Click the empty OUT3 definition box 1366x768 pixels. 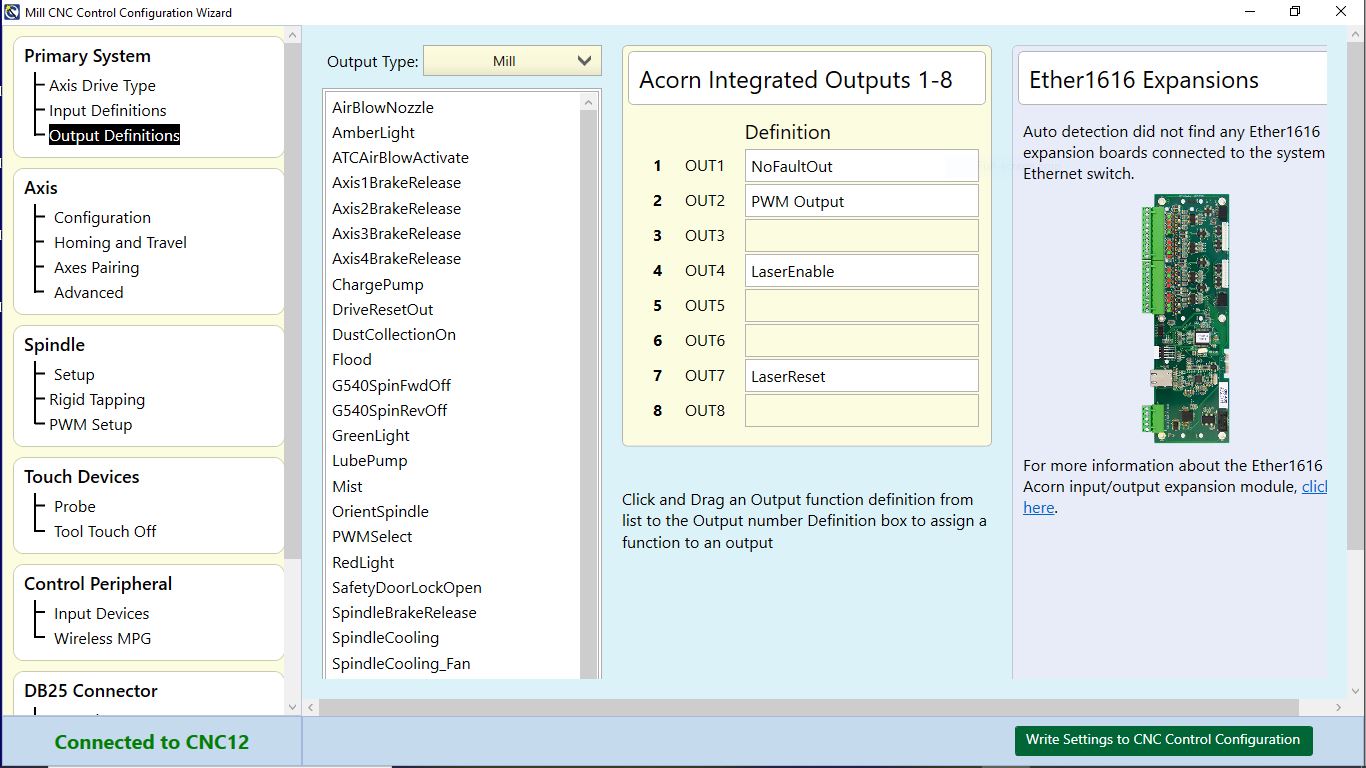pos(861,236)
